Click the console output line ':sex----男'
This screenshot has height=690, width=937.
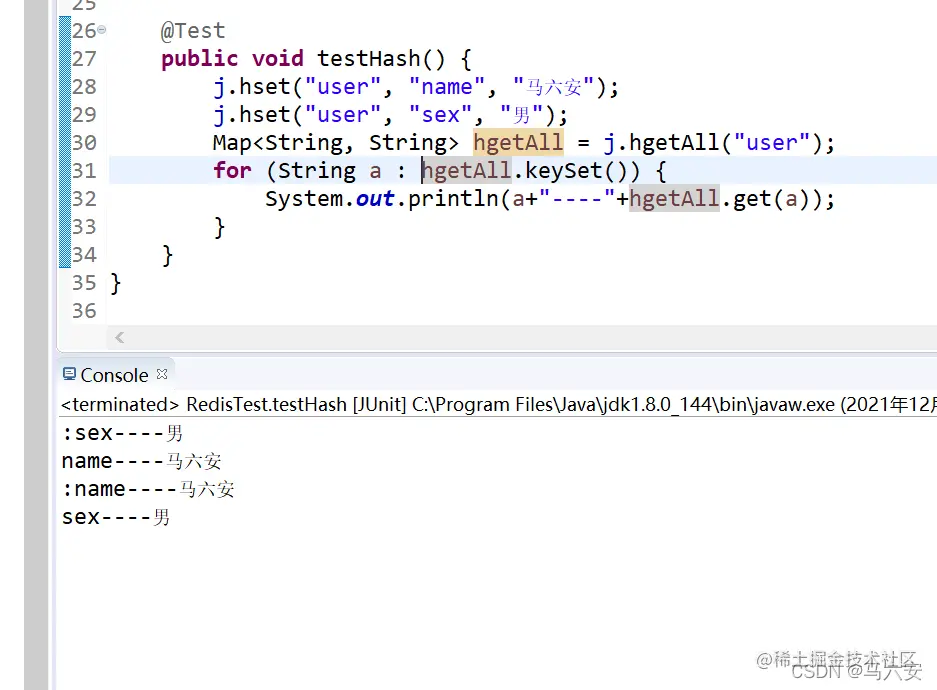coord(123,433)
